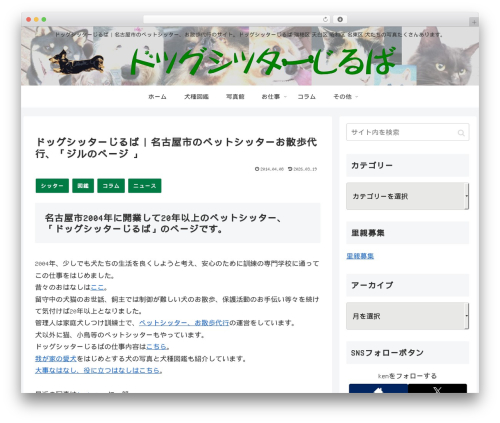Screen dimensions: 500x423
Task: Follow the こちら link for job details
Action: [x=156, y=347]
